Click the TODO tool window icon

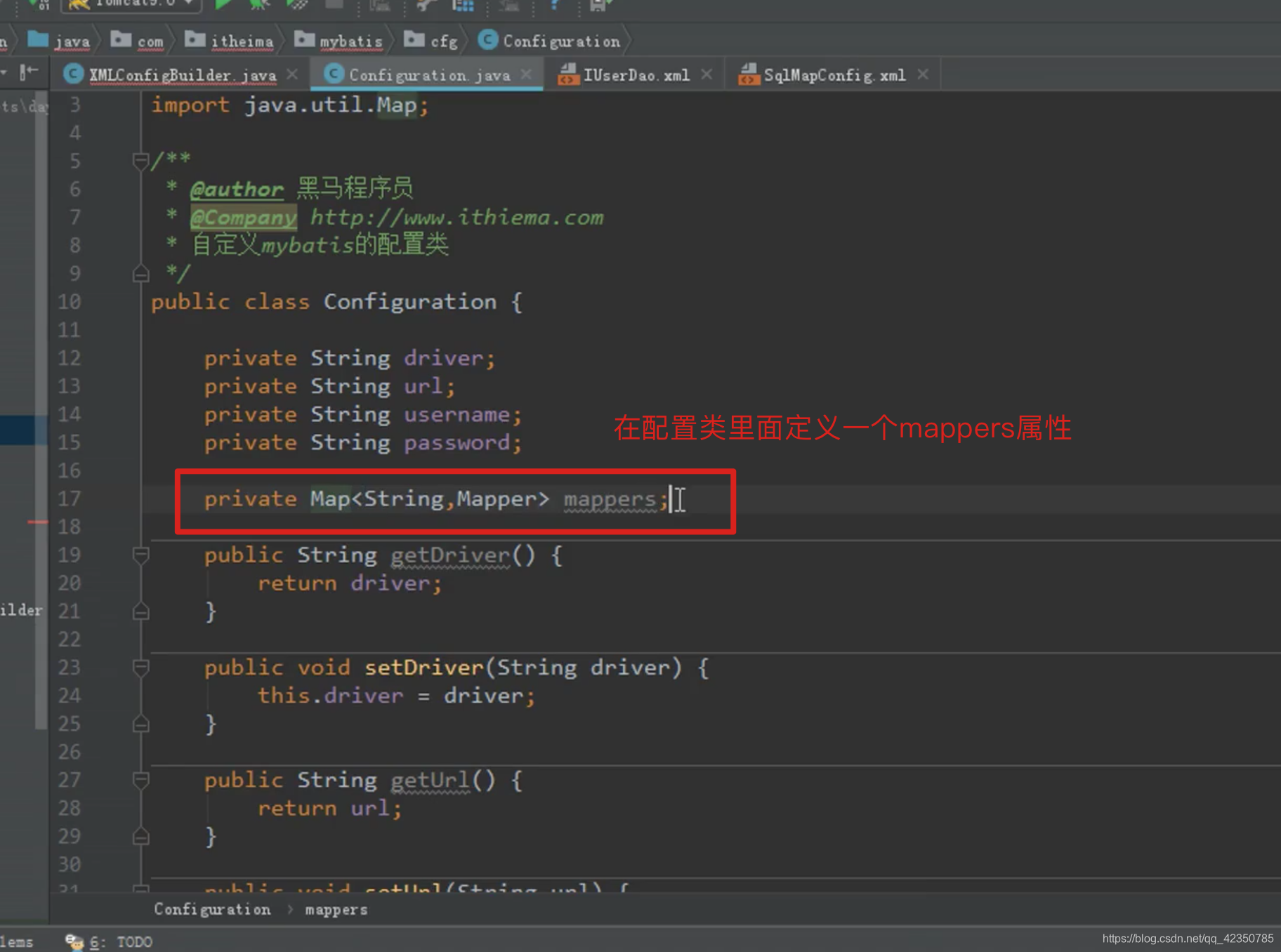[74, 941]
